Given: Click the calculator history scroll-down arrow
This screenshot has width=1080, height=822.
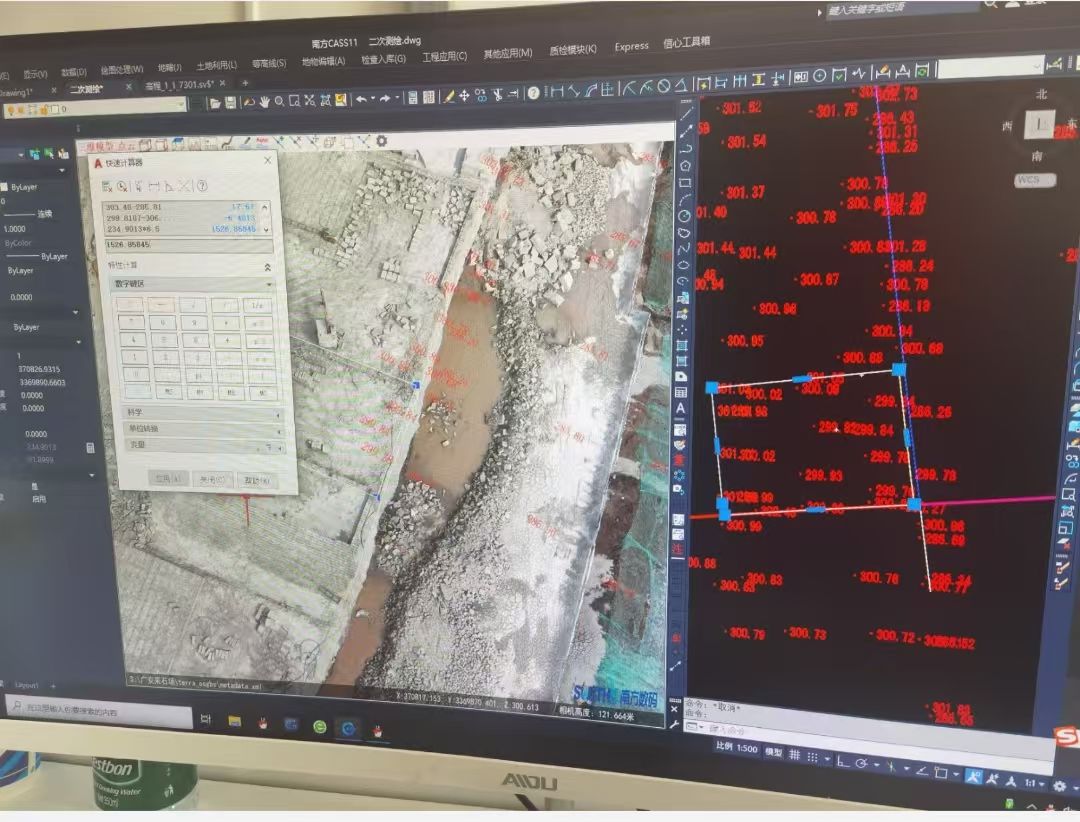Looking at the screenshot, I should 266,229.
